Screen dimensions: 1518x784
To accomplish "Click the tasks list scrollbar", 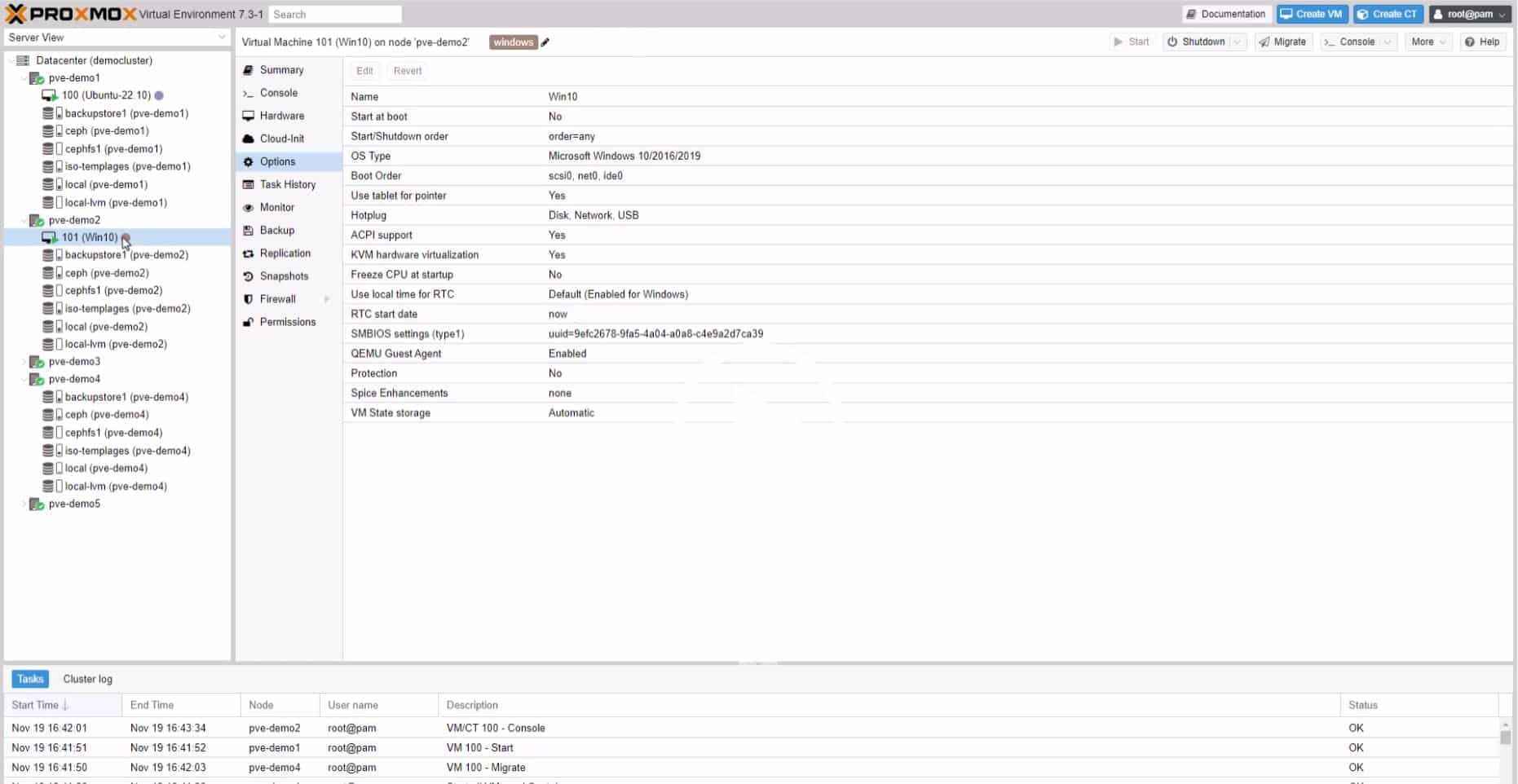I will pos(1505,738).
